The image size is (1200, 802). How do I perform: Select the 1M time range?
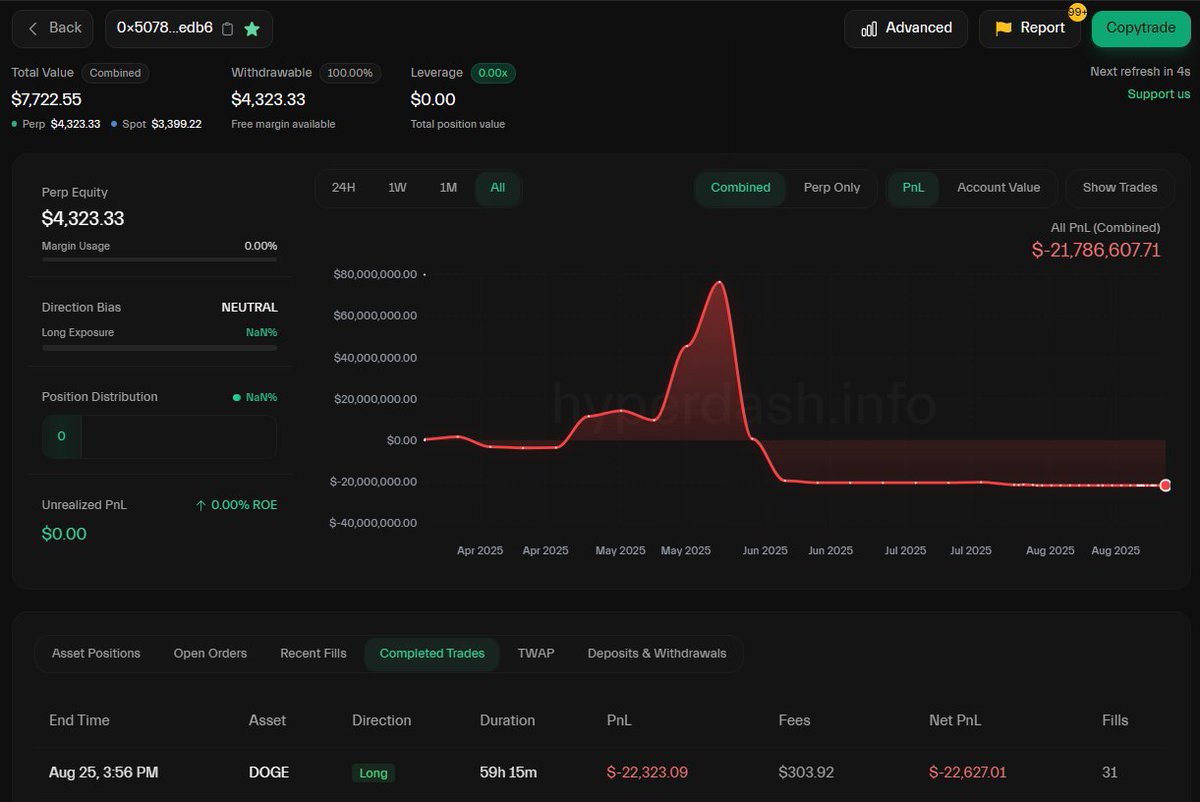(x=448, y=188)
